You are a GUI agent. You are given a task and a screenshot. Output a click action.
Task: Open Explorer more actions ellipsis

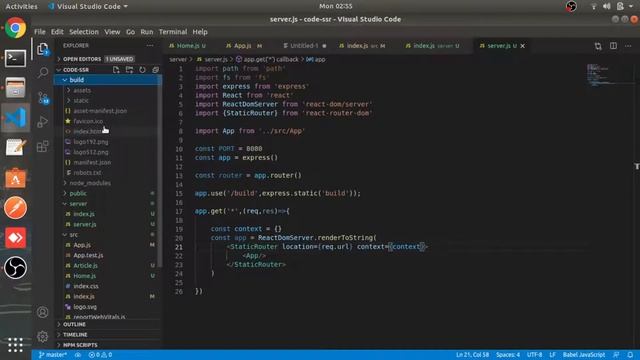(150, 46)
